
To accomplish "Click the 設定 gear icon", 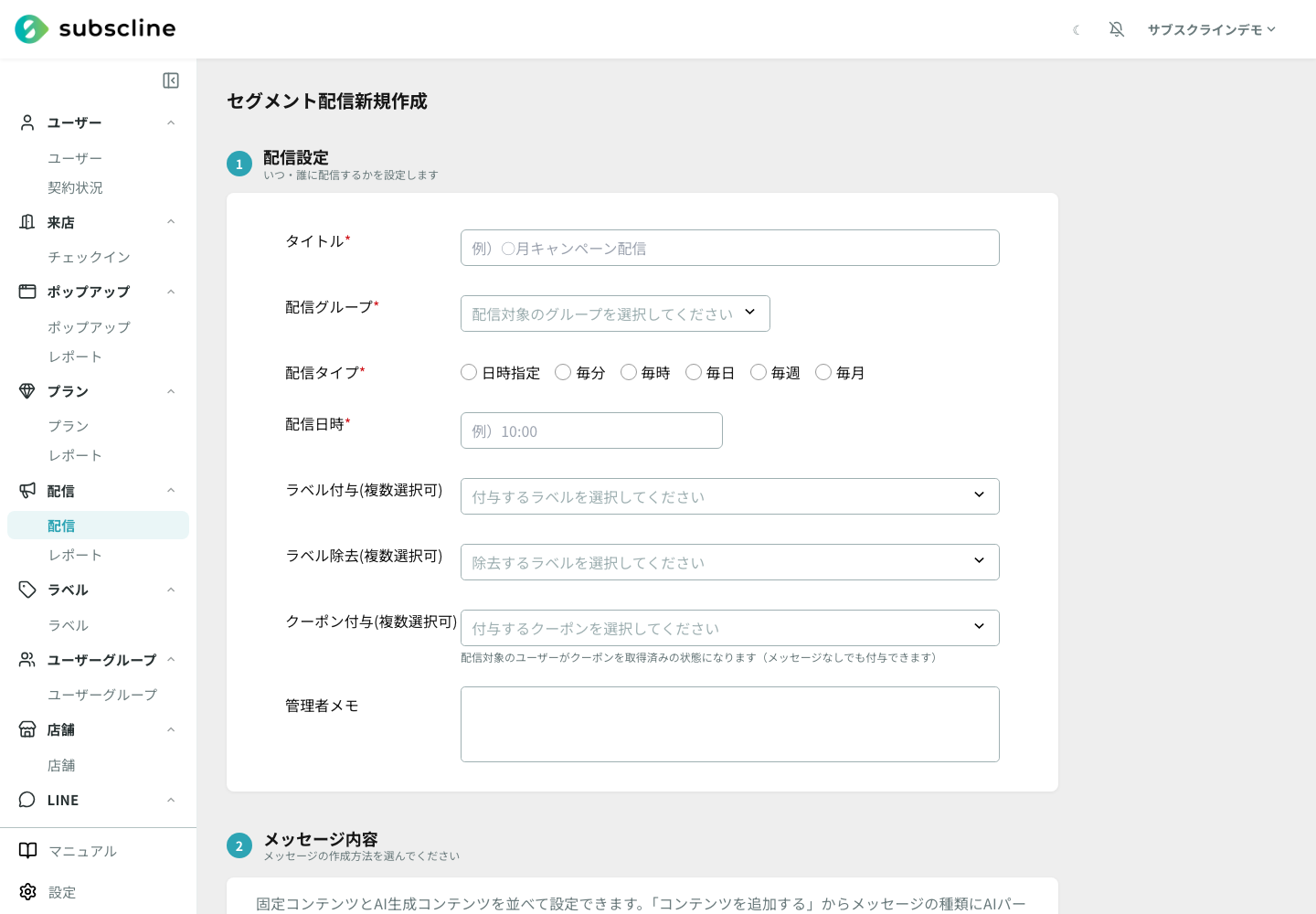I will pos(28,892).
